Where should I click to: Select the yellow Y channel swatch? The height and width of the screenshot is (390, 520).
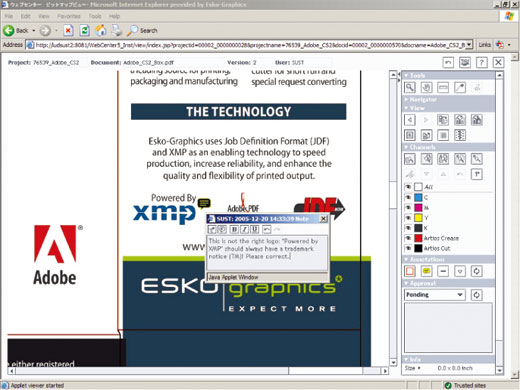coord(418,218)
